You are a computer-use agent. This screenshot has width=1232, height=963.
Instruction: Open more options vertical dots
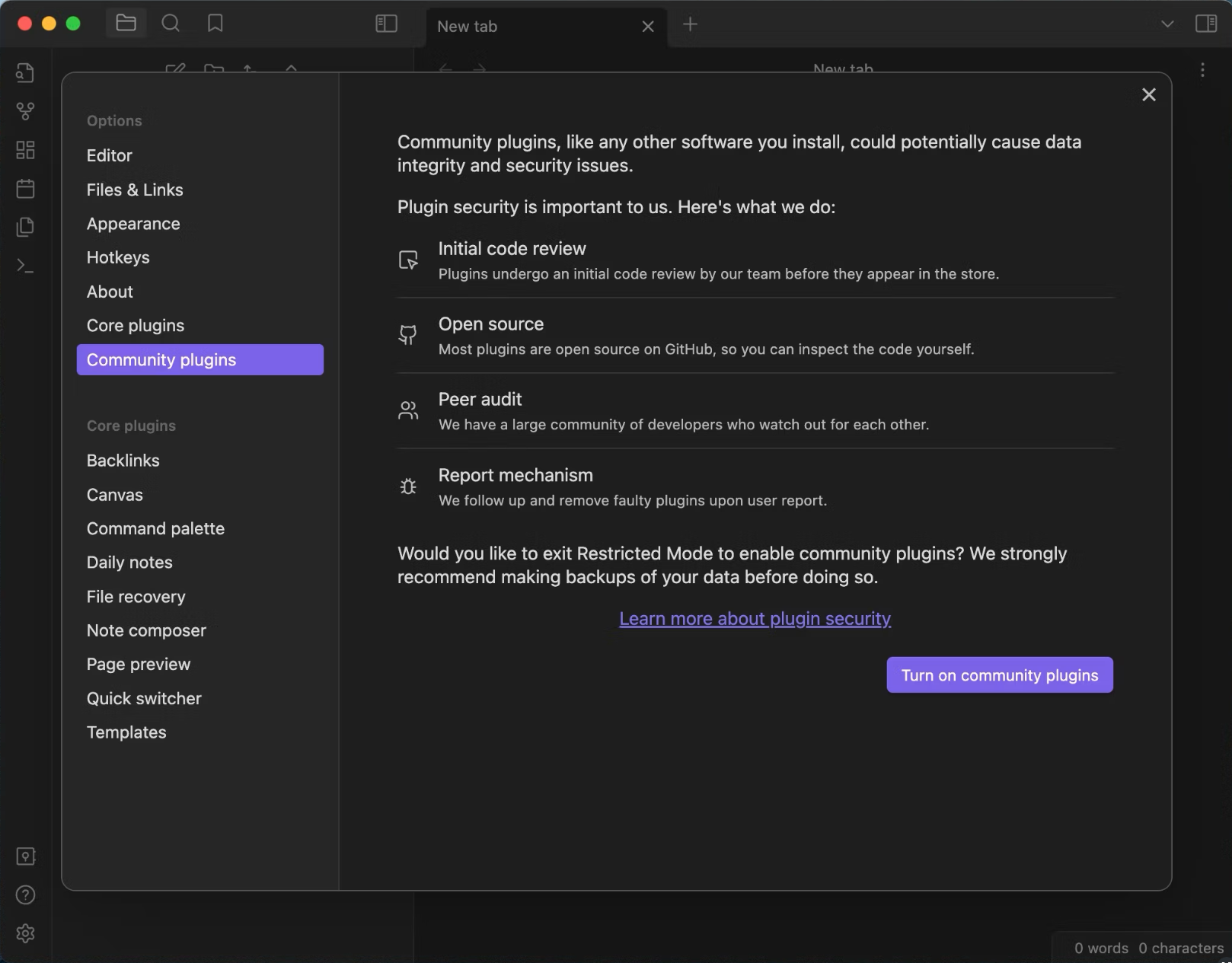pos(1202,70)
